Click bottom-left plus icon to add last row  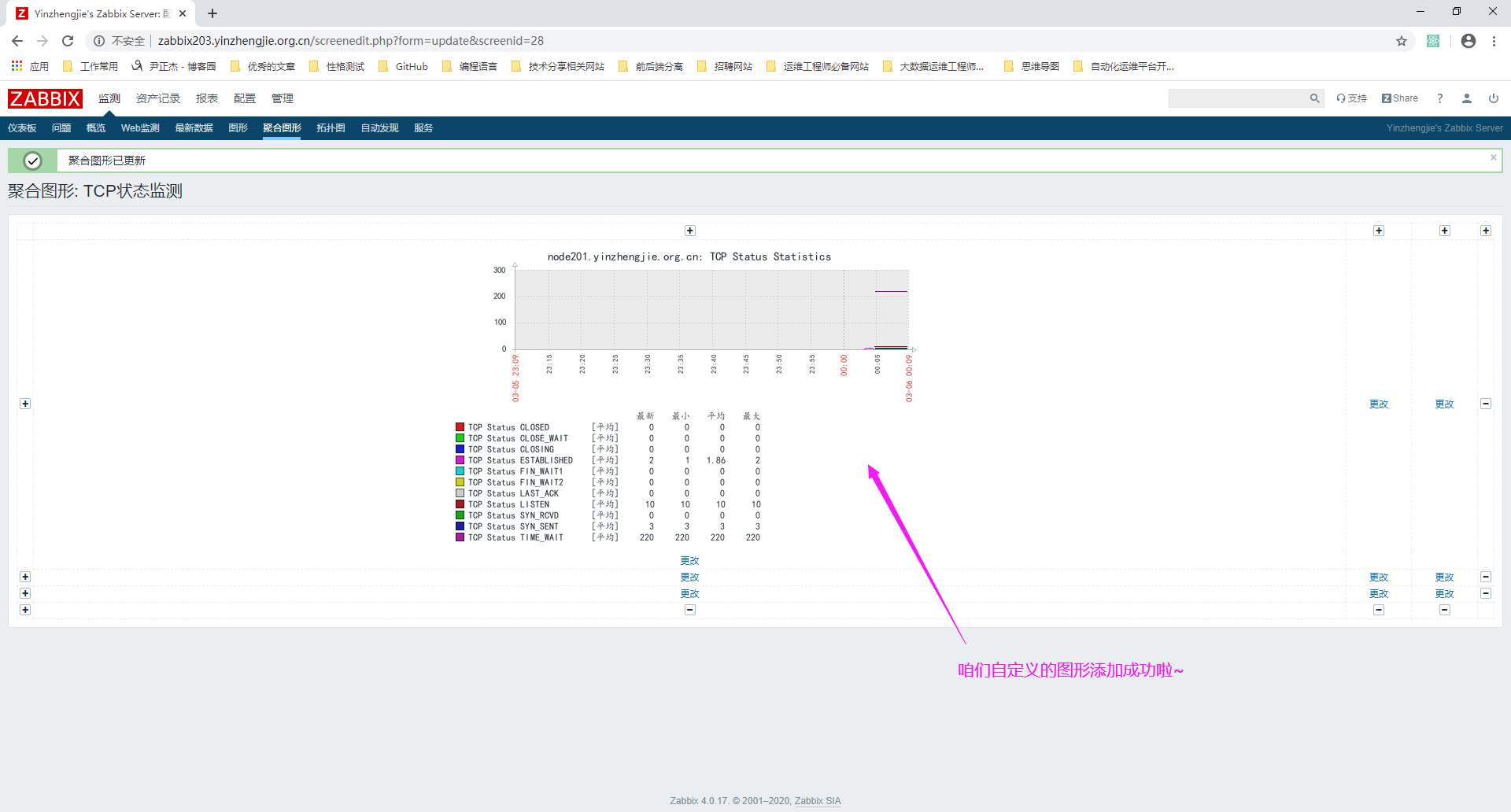[25, 610]
